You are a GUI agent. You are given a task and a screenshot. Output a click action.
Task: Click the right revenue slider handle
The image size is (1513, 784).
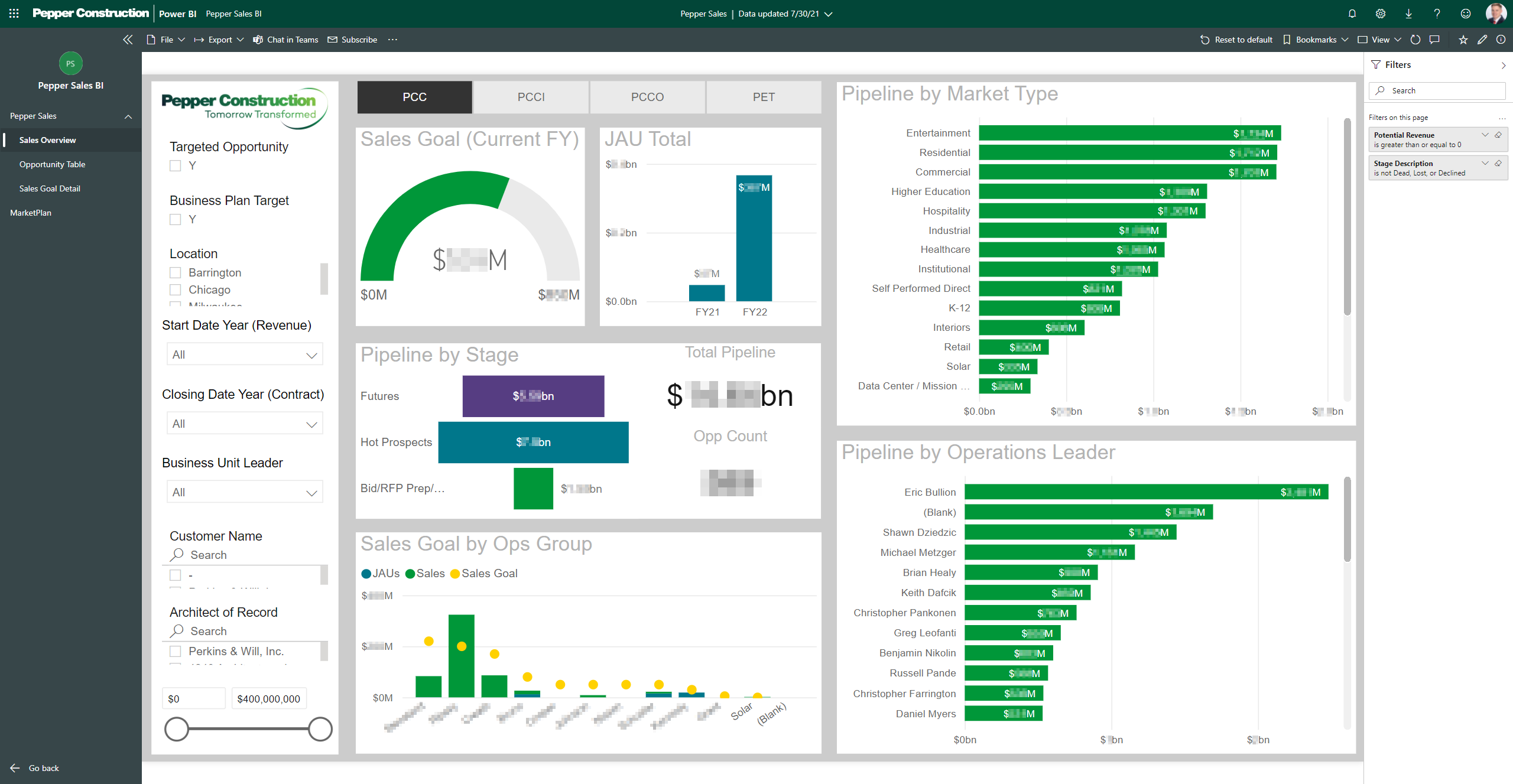click(x=320, y=729)
